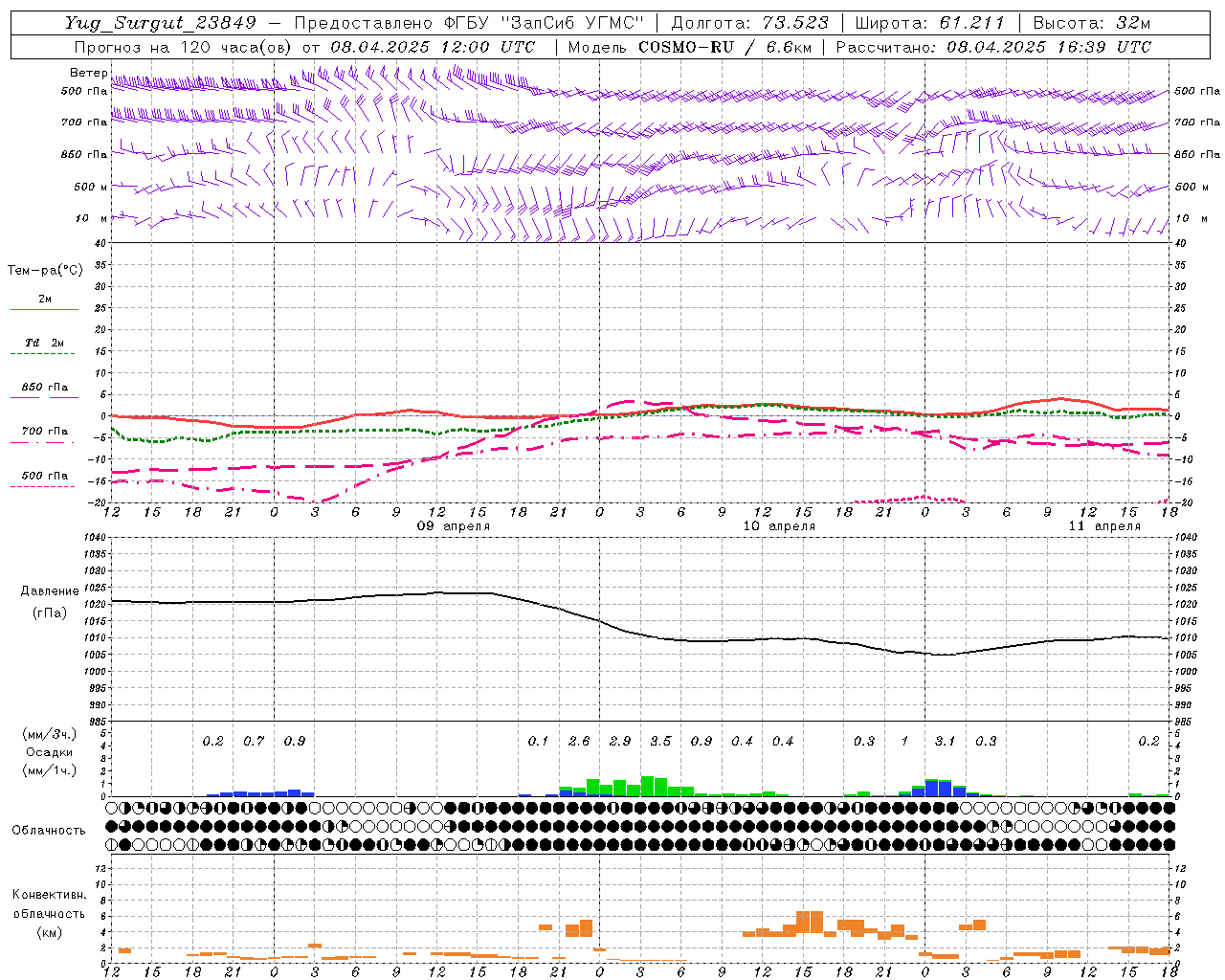Click the 3-hour precipitation value 0.1
The width and height of the screenshot is (1225, 980).
[x=539, y=742]
